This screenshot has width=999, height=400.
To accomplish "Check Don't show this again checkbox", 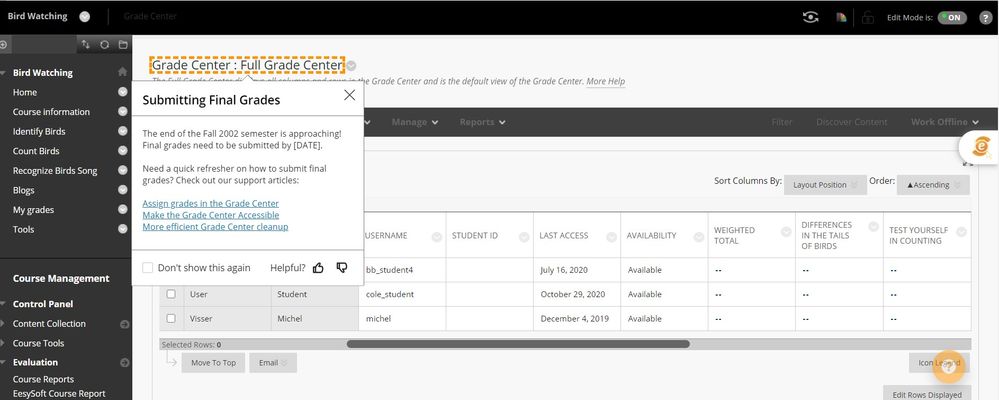I will coord(147,268).
